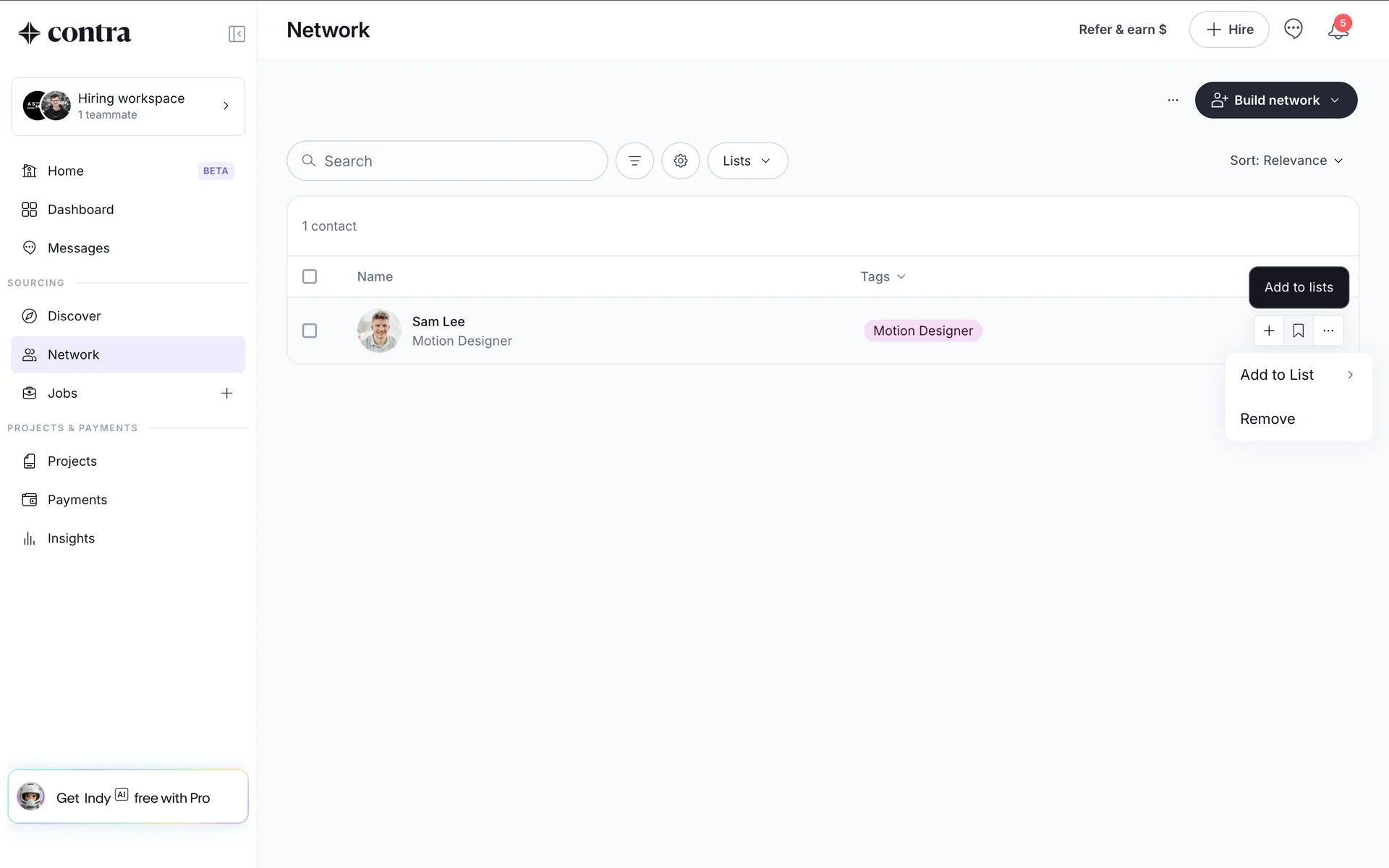The height and width of the screenshot is (868, 1389).
Task: Add a new job with plus icon
Action: (x=226, y=393)
